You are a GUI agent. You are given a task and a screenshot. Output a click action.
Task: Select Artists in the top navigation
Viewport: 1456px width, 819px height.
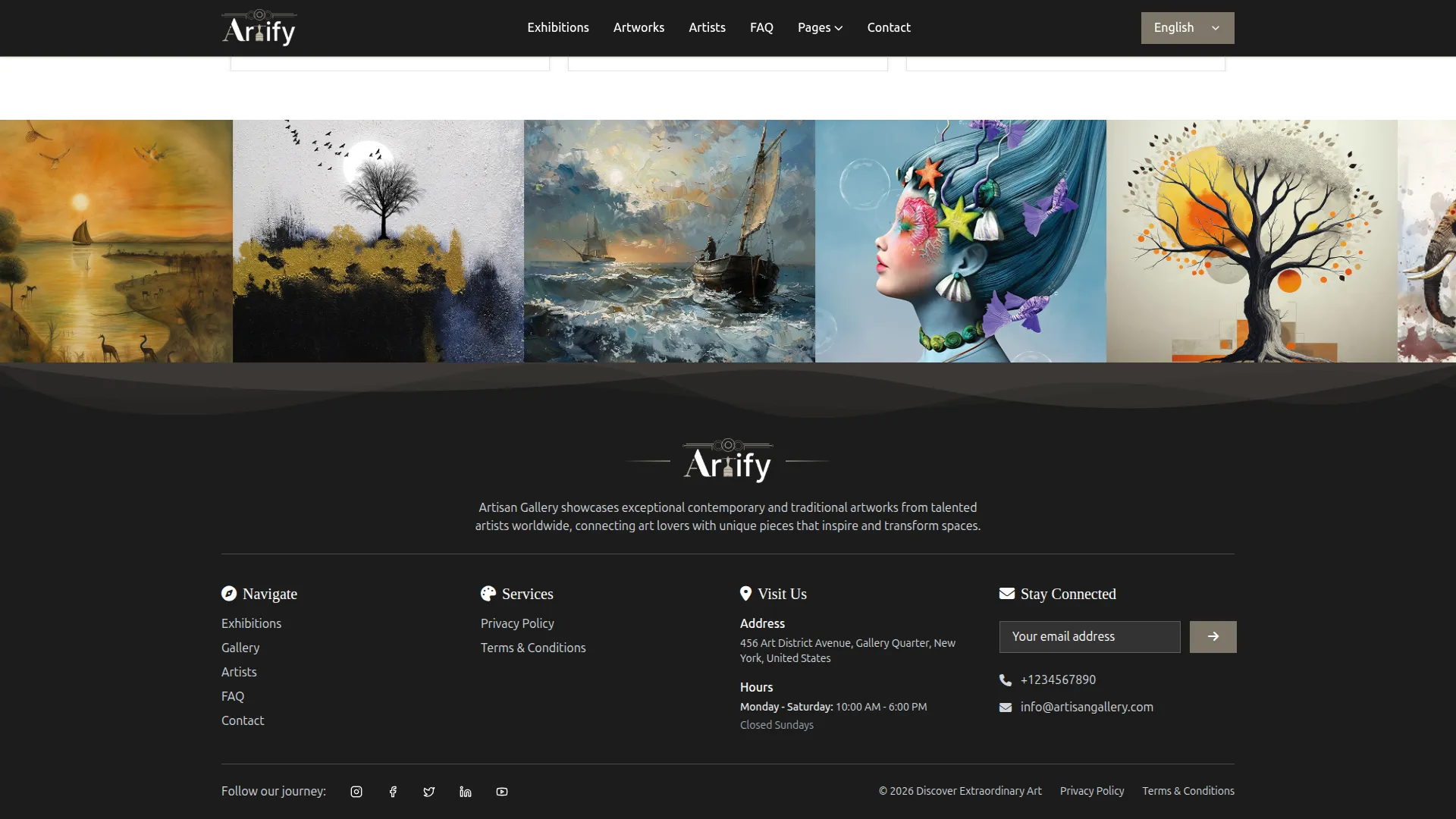[x=707, y=28]
